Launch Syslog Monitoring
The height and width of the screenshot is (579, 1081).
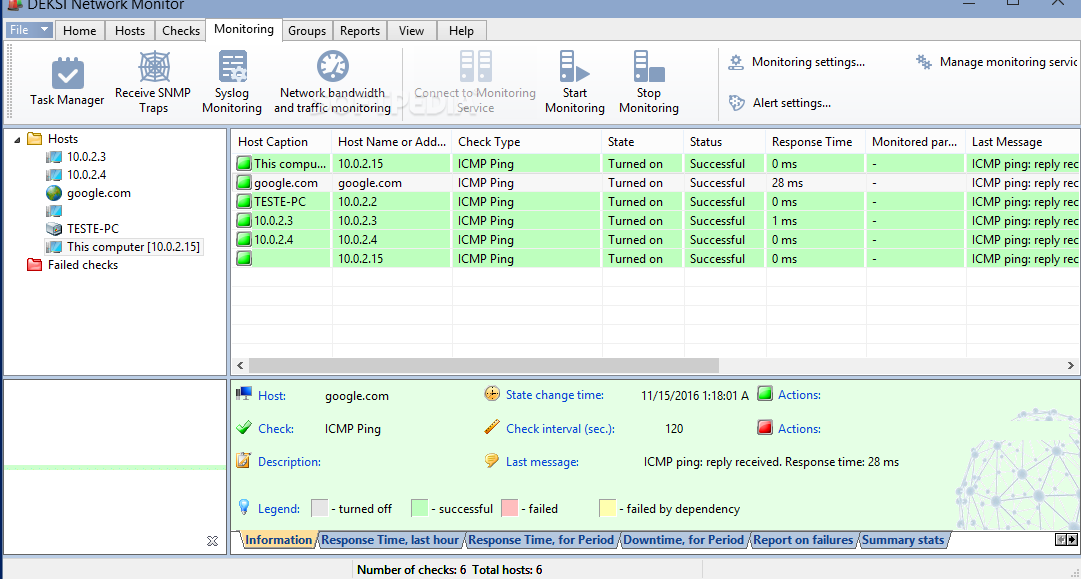(x=232, y=81)
